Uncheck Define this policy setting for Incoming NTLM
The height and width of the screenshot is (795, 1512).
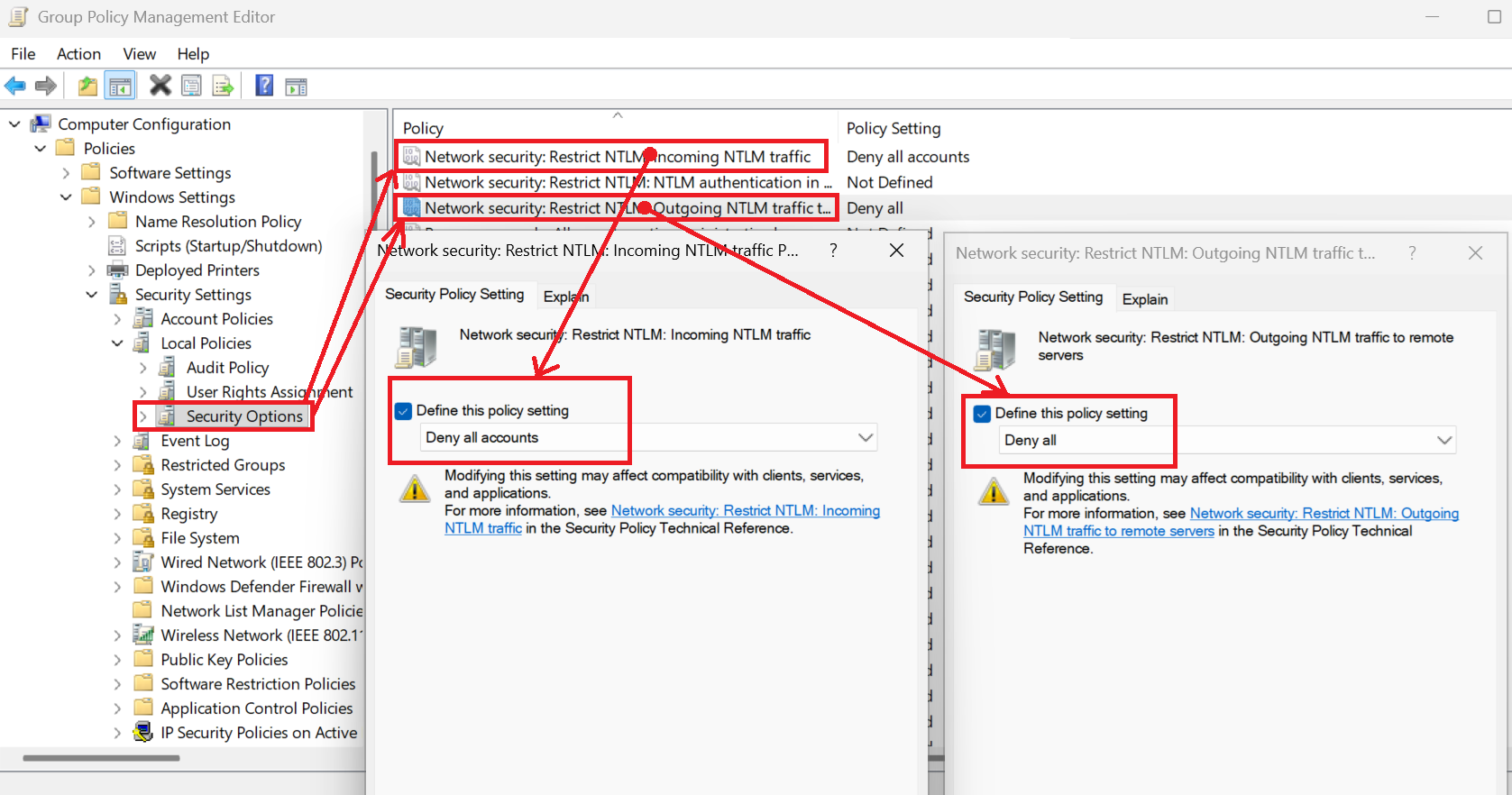(404, 411)
